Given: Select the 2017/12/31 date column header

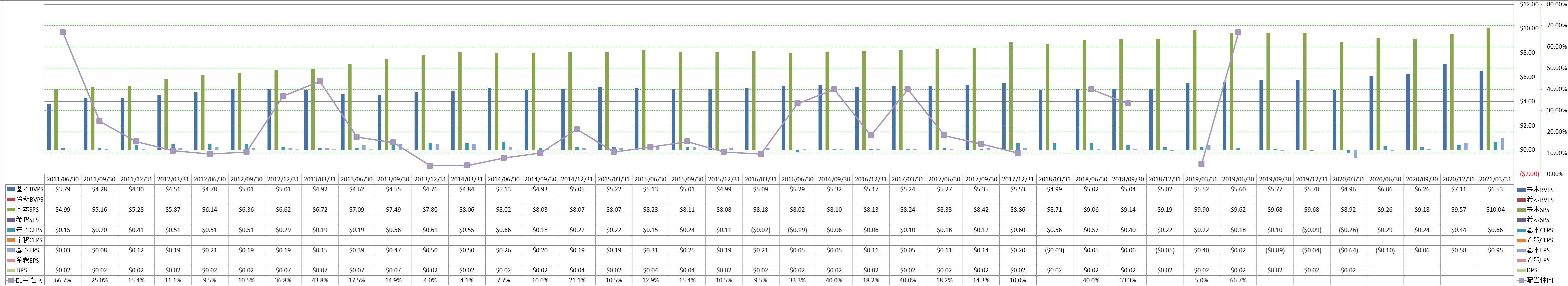Looking at the screenshot, I should [x=1017, y=180].
